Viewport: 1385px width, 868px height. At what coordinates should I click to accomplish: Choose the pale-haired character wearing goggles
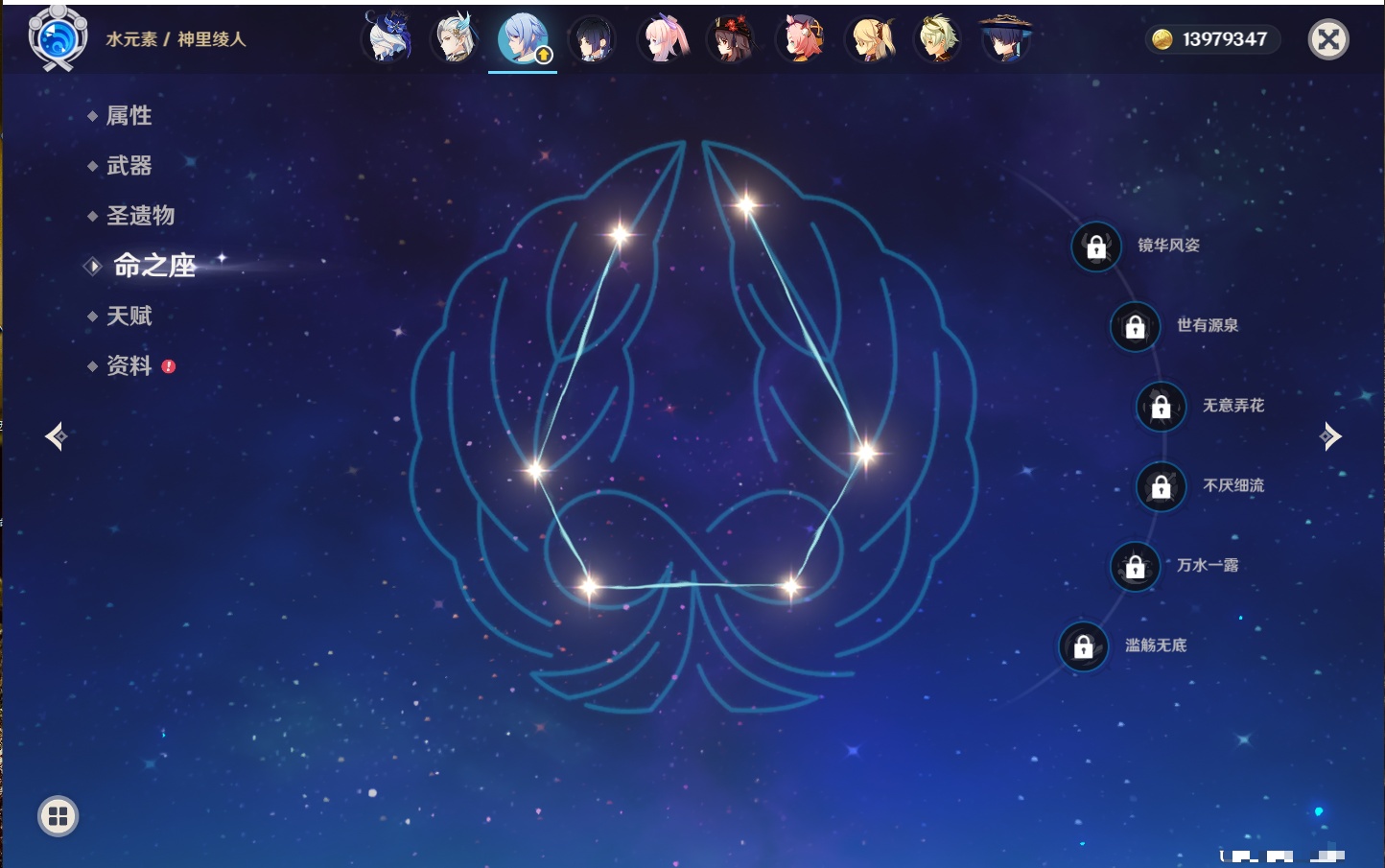tap(937, 39)
